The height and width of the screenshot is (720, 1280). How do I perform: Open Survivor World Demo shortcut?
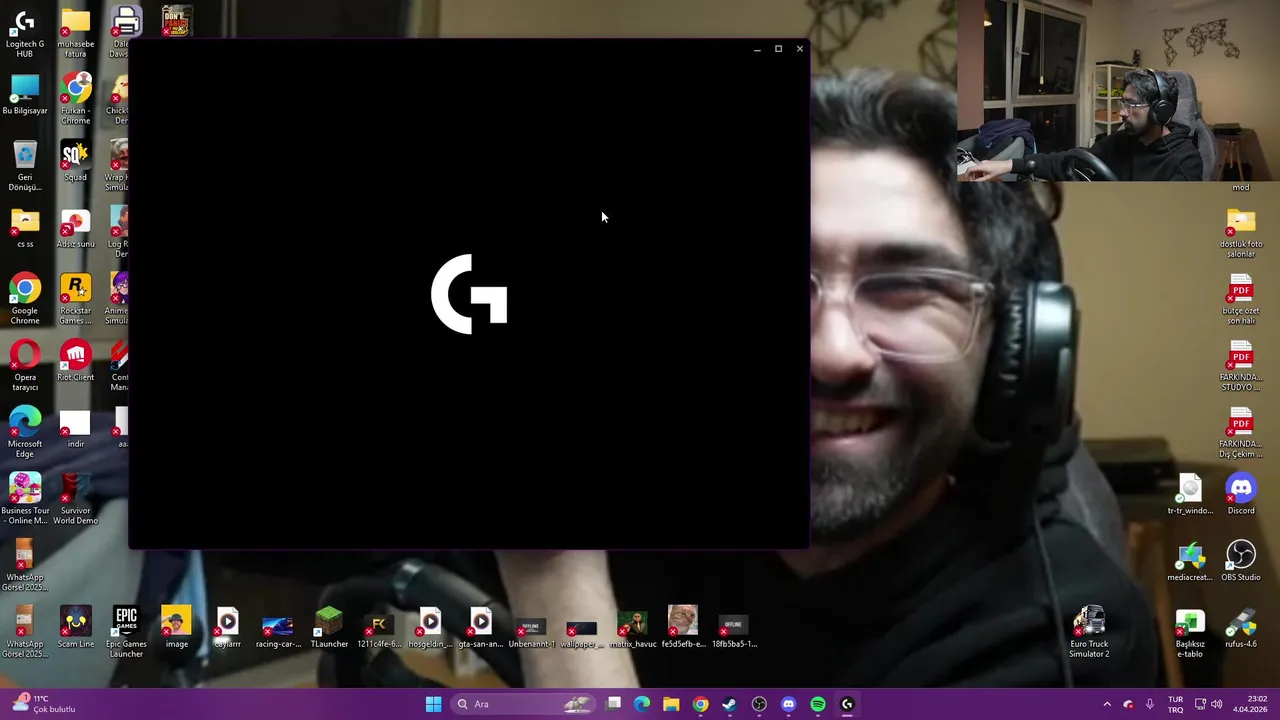pos(76,498)
